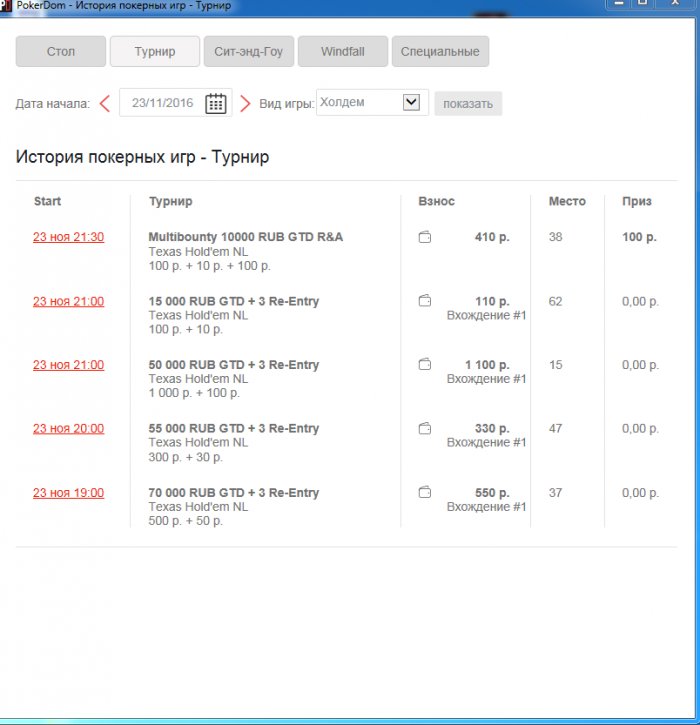Open the 23 ноя 21:30 tournament link

(68, 237)
